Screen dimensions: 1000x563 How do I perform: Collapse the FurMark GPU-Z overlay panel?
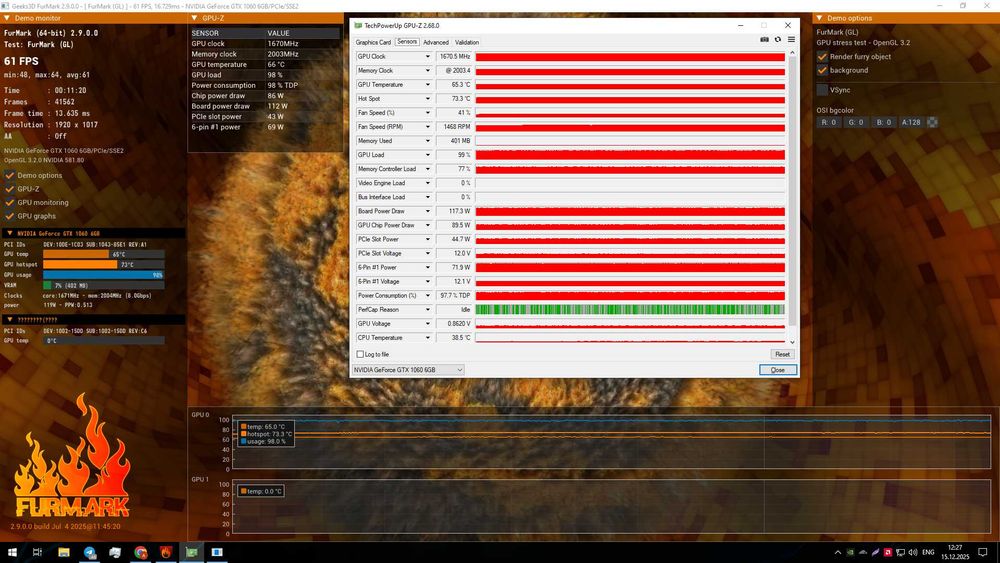pyautogui.click(x=195, y=18)
